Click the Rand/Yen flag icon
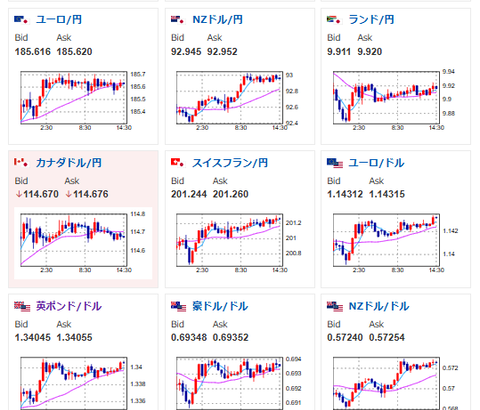This screenshot has height=410, width=480. point(334,20)
